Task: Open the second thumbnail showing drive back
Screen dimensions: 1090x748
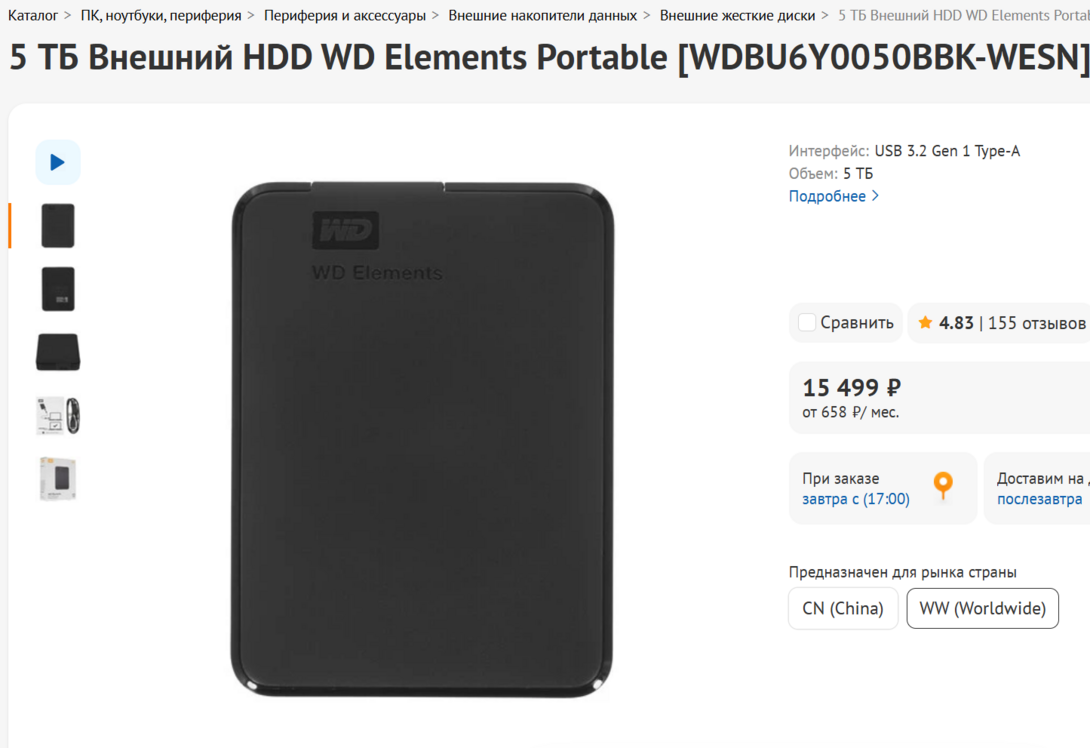Action: (58, 288)
